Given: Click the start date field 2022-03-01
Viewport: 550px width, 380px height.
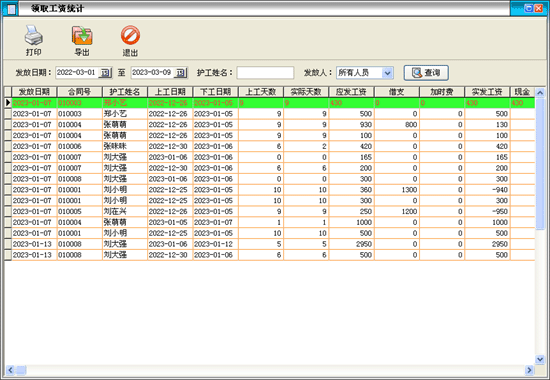Looking at the screenshot, I should (x=77, y=73).
